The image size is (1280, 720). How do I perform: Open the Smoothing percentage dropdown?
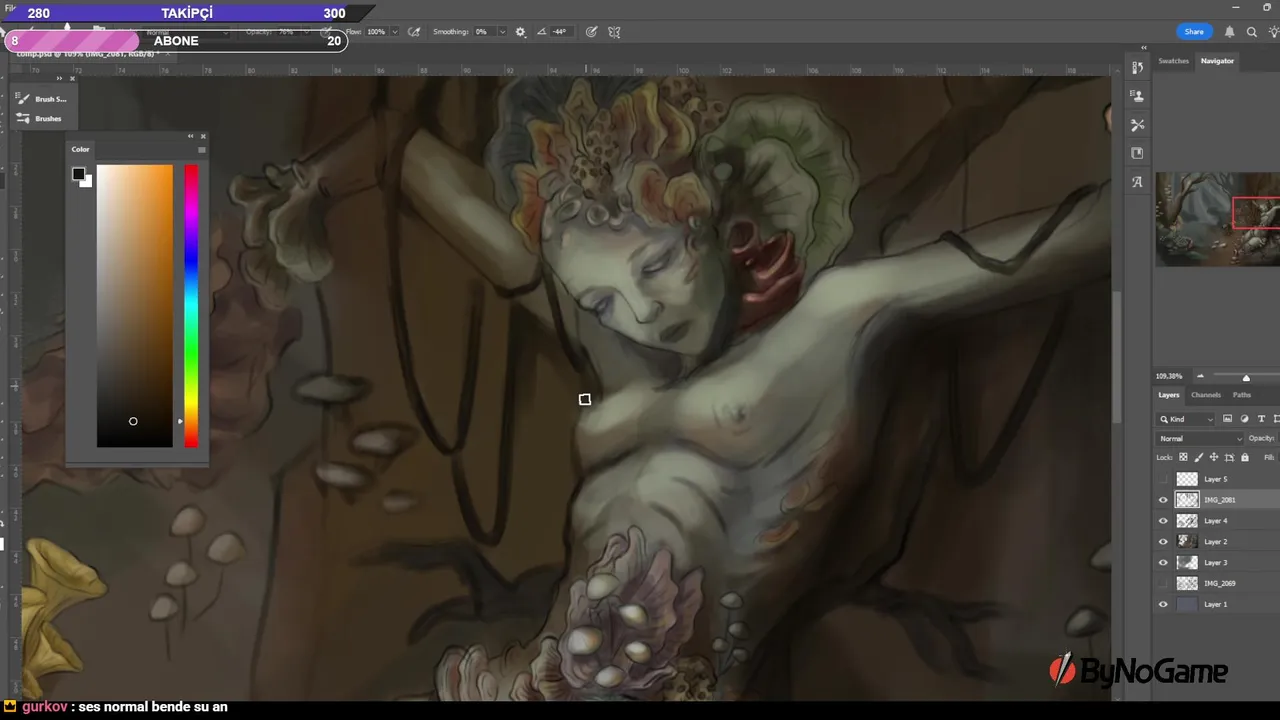[x=502, y=32]
